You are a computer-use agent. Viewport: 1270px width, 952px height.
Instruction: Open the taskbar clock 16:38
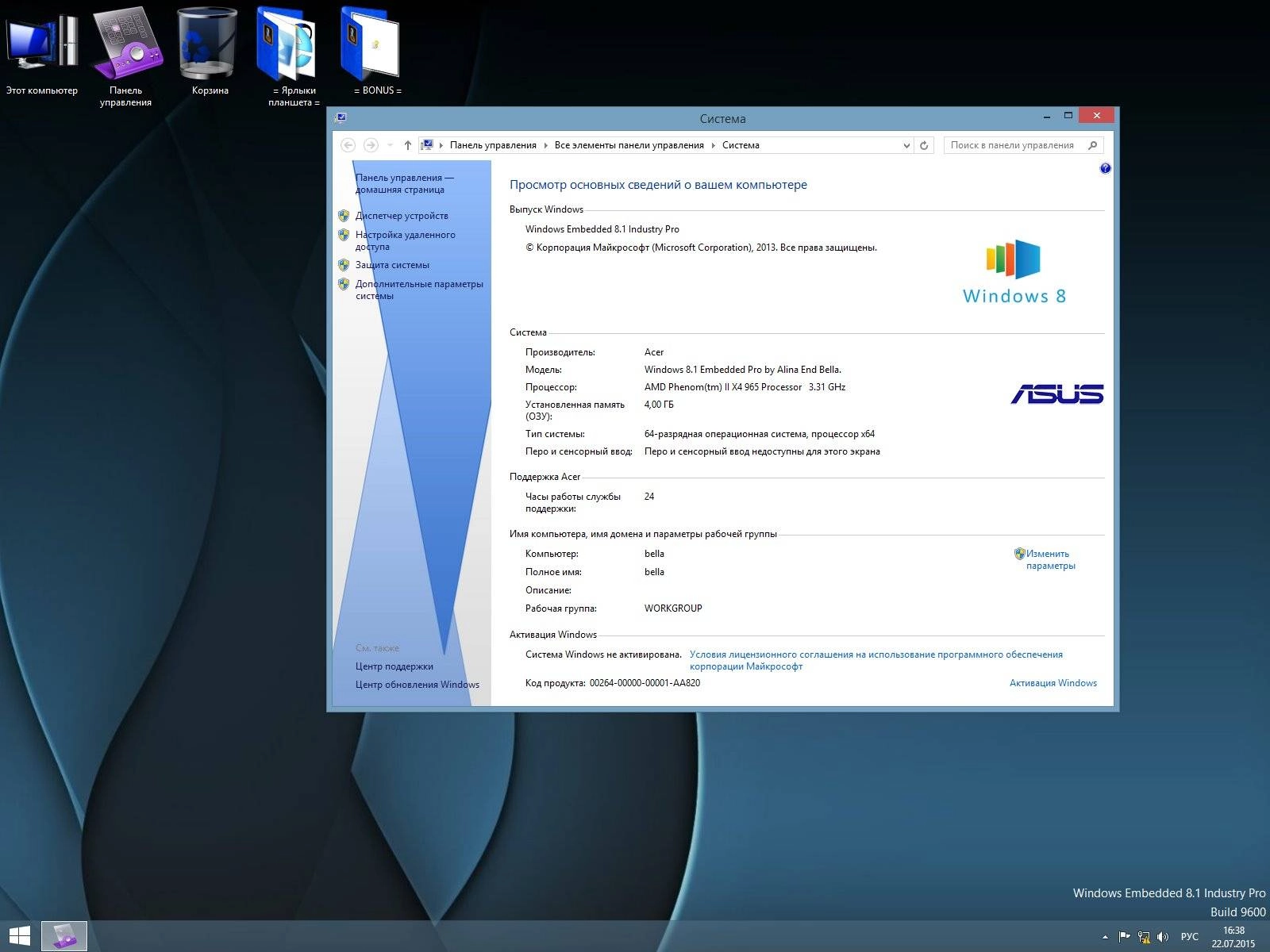point(1233,937)
